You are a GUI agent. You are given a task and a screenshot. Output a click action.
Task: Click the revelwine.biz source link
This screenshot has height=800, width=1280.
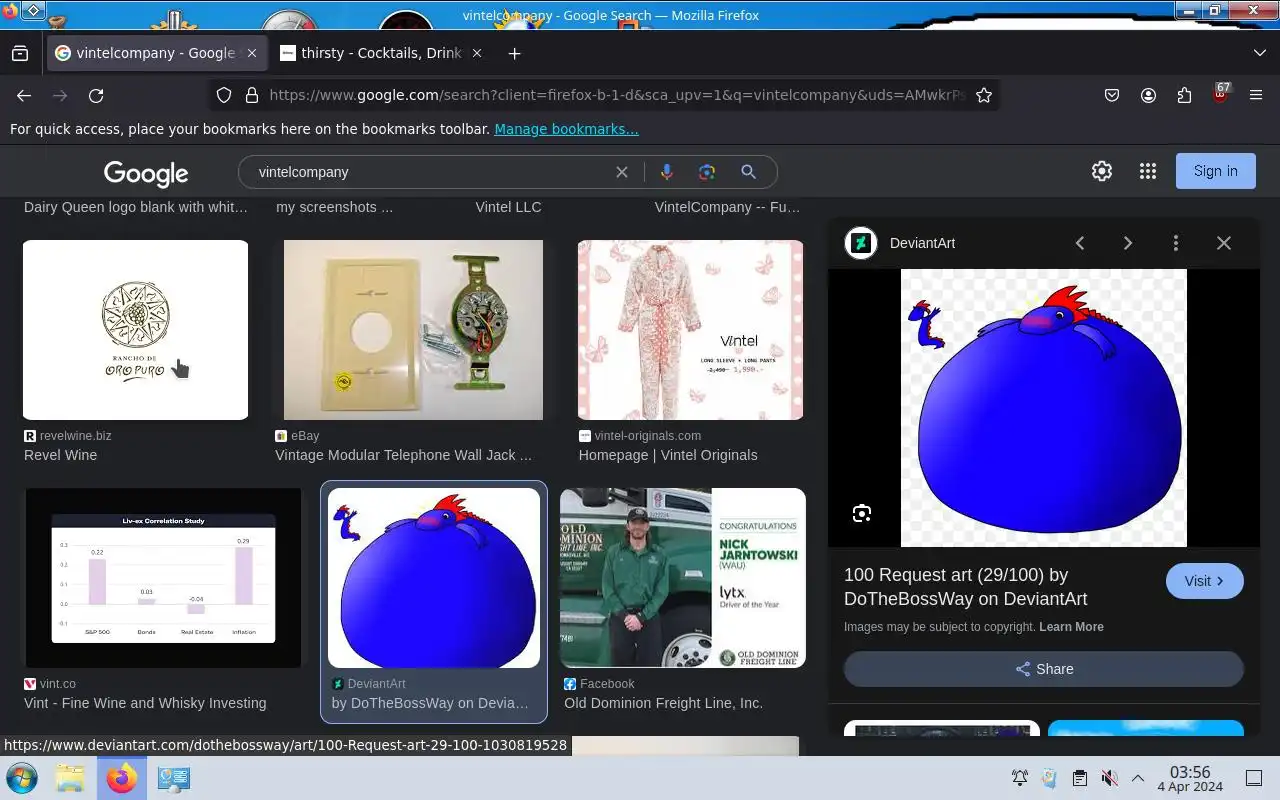click(75, 436)
